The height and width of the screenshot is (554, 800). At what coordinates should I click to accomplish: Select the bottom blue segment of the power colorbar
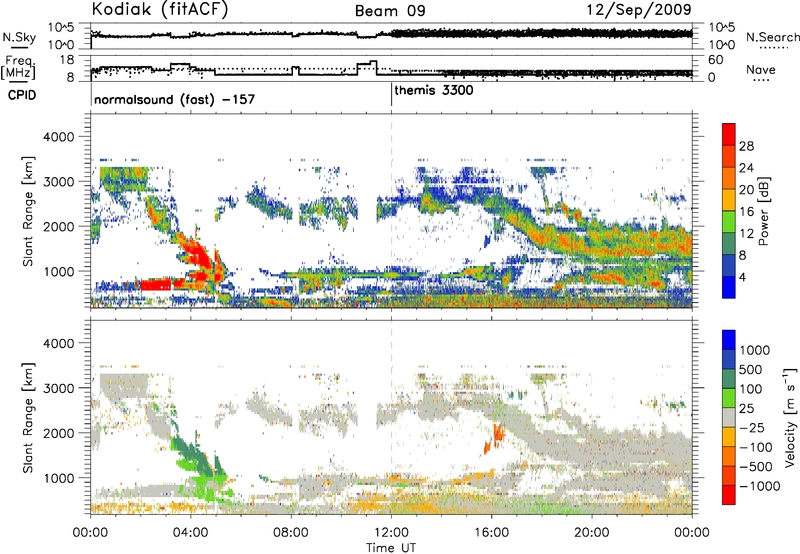click(x=729, y=287)
